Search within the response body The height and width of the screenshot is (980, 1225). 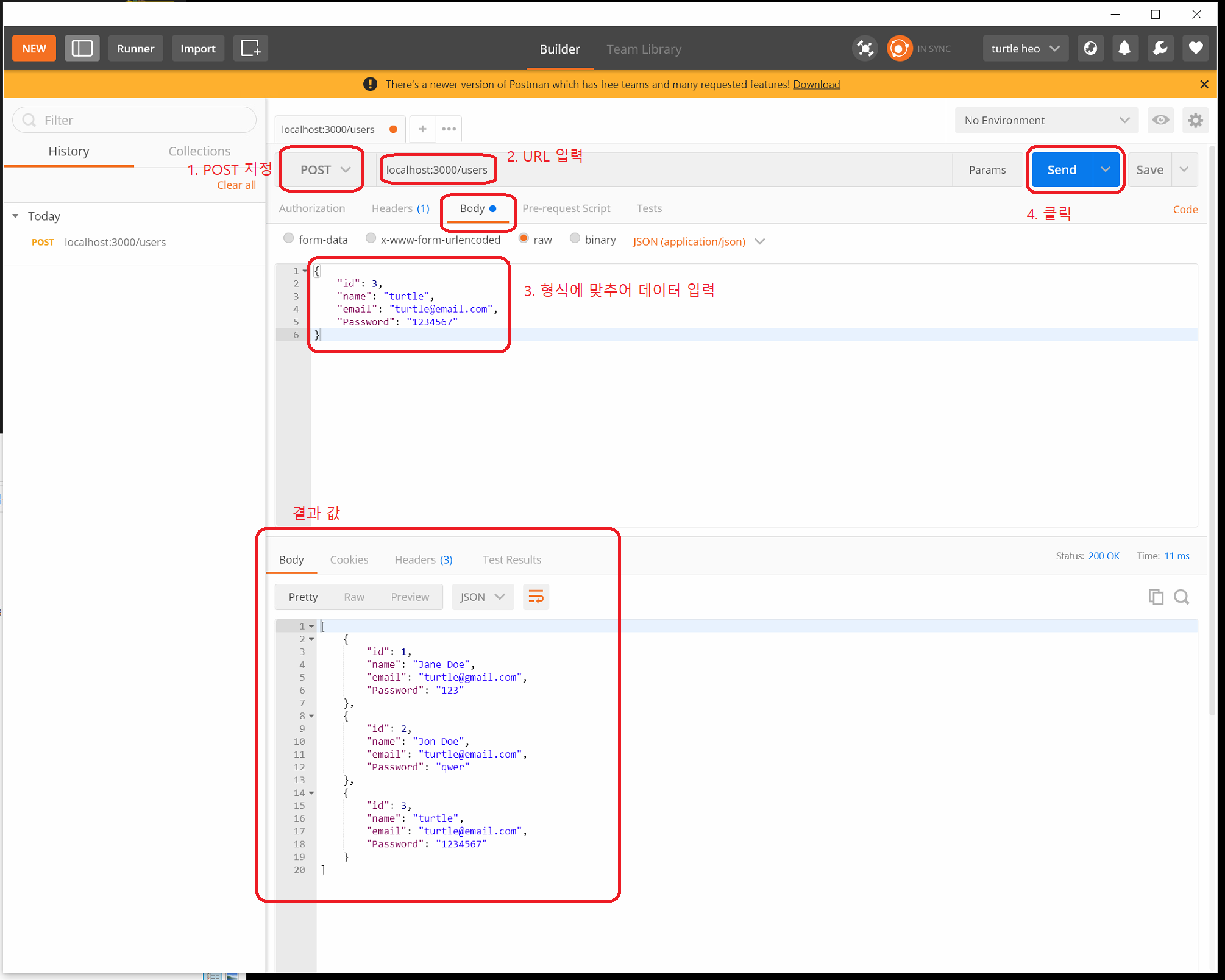[x=1181, y=597]
